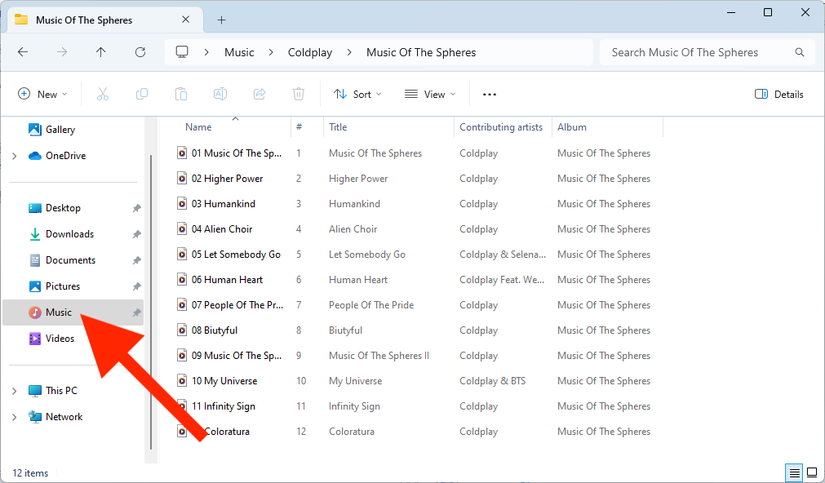Screen dimensions: 825x483
Task: Open the Sort dropdown
Action: click(358, 94)
